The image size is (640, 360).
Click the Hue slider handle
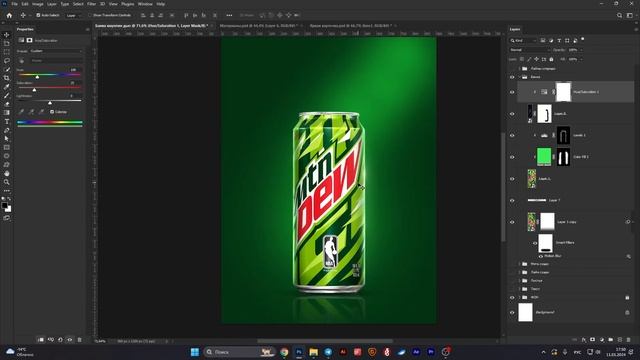click(x=37, y=77)
